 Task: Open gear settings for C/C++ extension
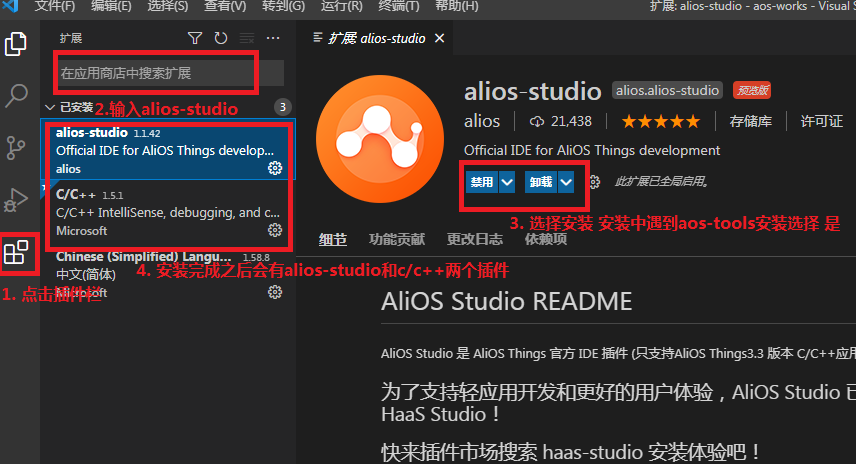point(275,230)
